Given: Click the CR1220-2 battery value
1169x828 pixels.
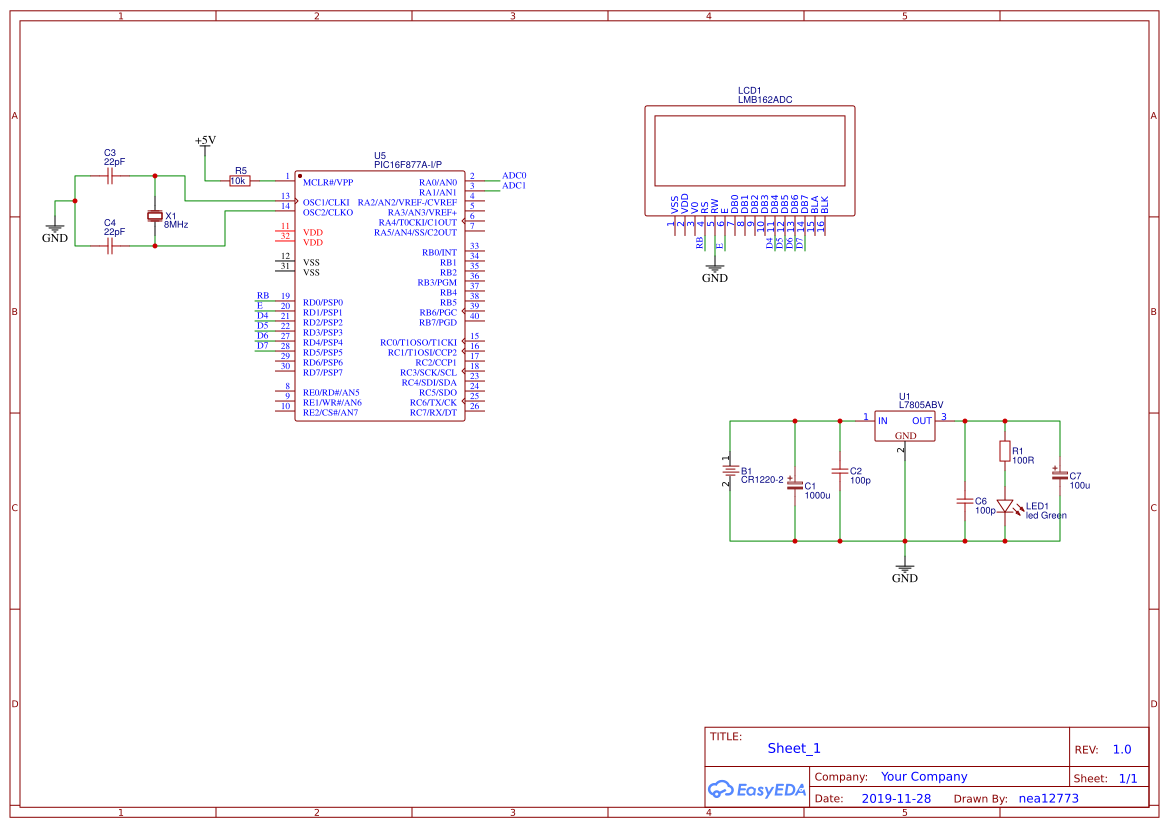Looking at the screenshot, I should point(762,480).
